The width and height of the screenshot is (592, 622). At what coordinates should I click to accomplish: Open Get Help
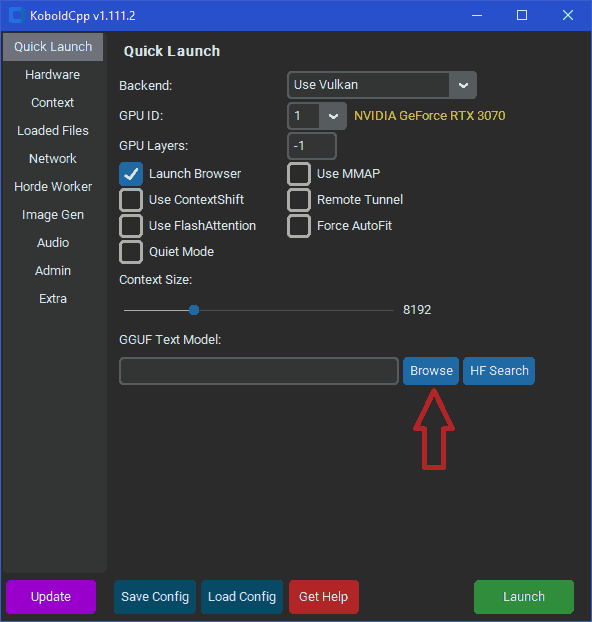pos(324,597)
